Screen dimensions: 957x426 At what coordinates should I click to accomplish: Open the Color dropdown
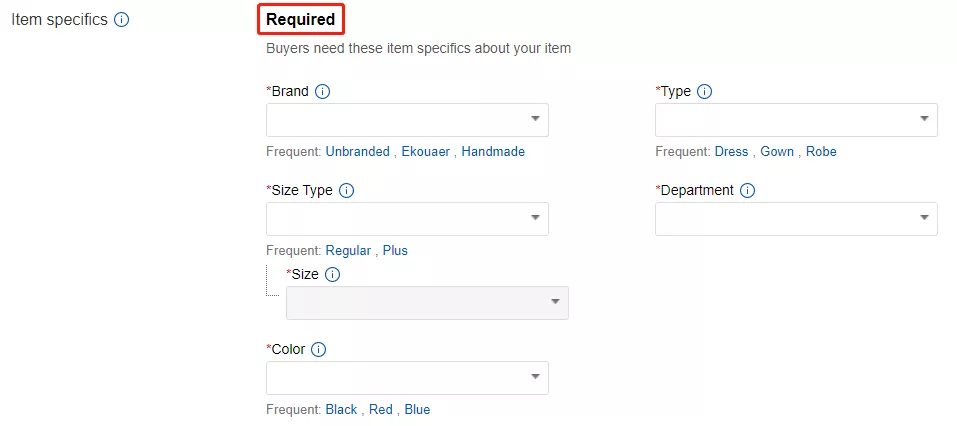(407, 377)
